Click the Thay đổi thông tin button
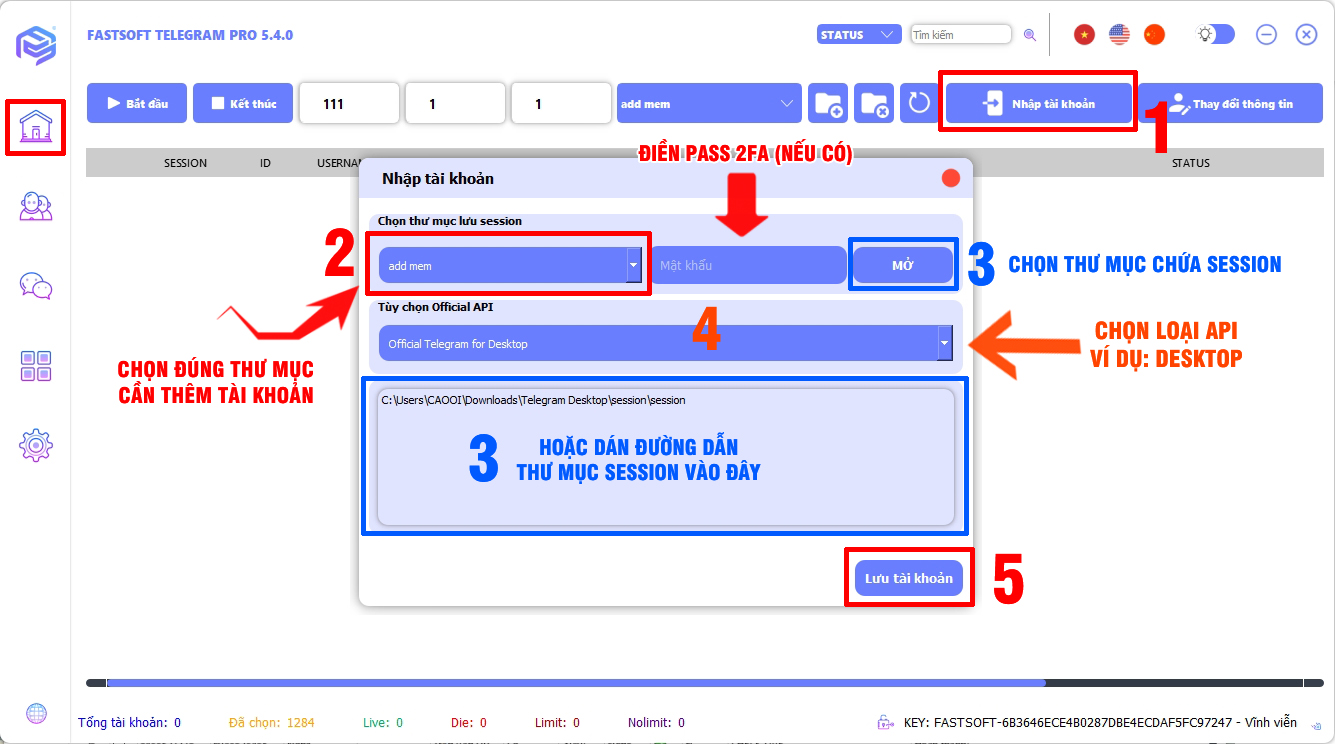 [x=1230, y=103]
